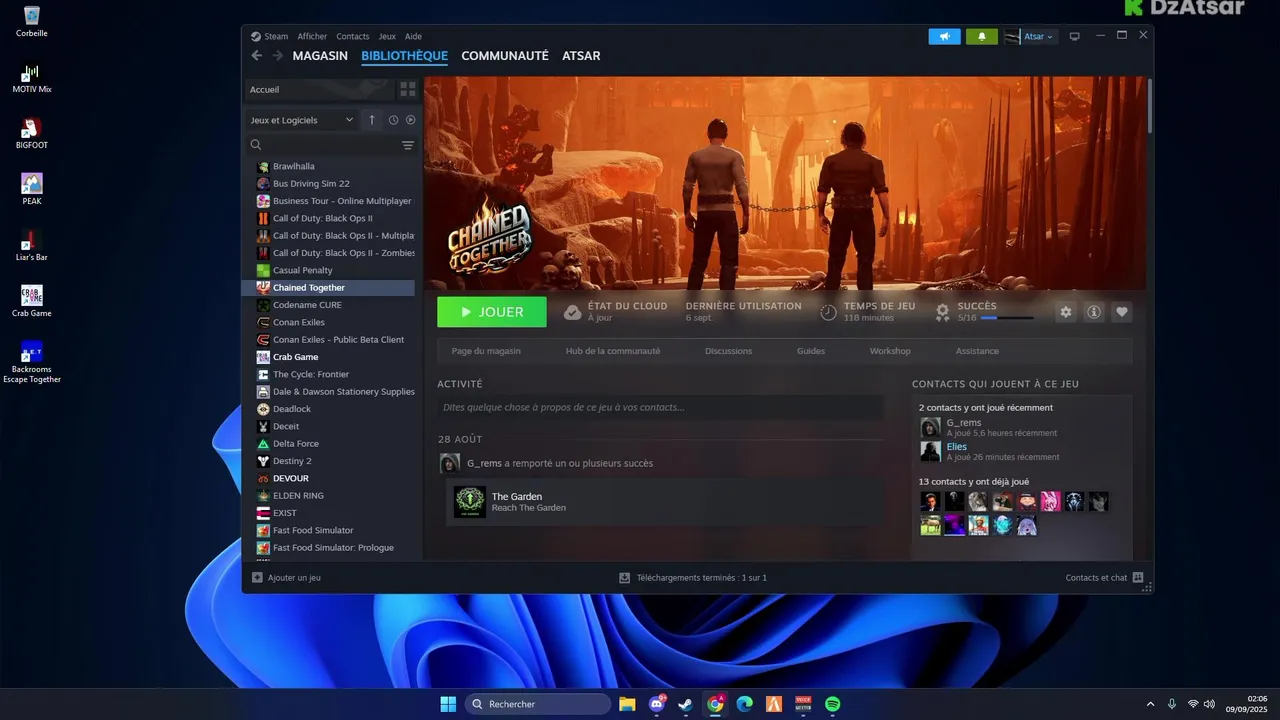Click the green JOUER button

pos(492,312)
